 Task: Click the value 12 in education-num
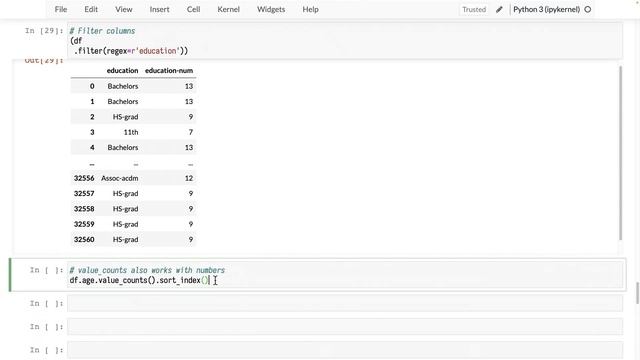[189, 178]
